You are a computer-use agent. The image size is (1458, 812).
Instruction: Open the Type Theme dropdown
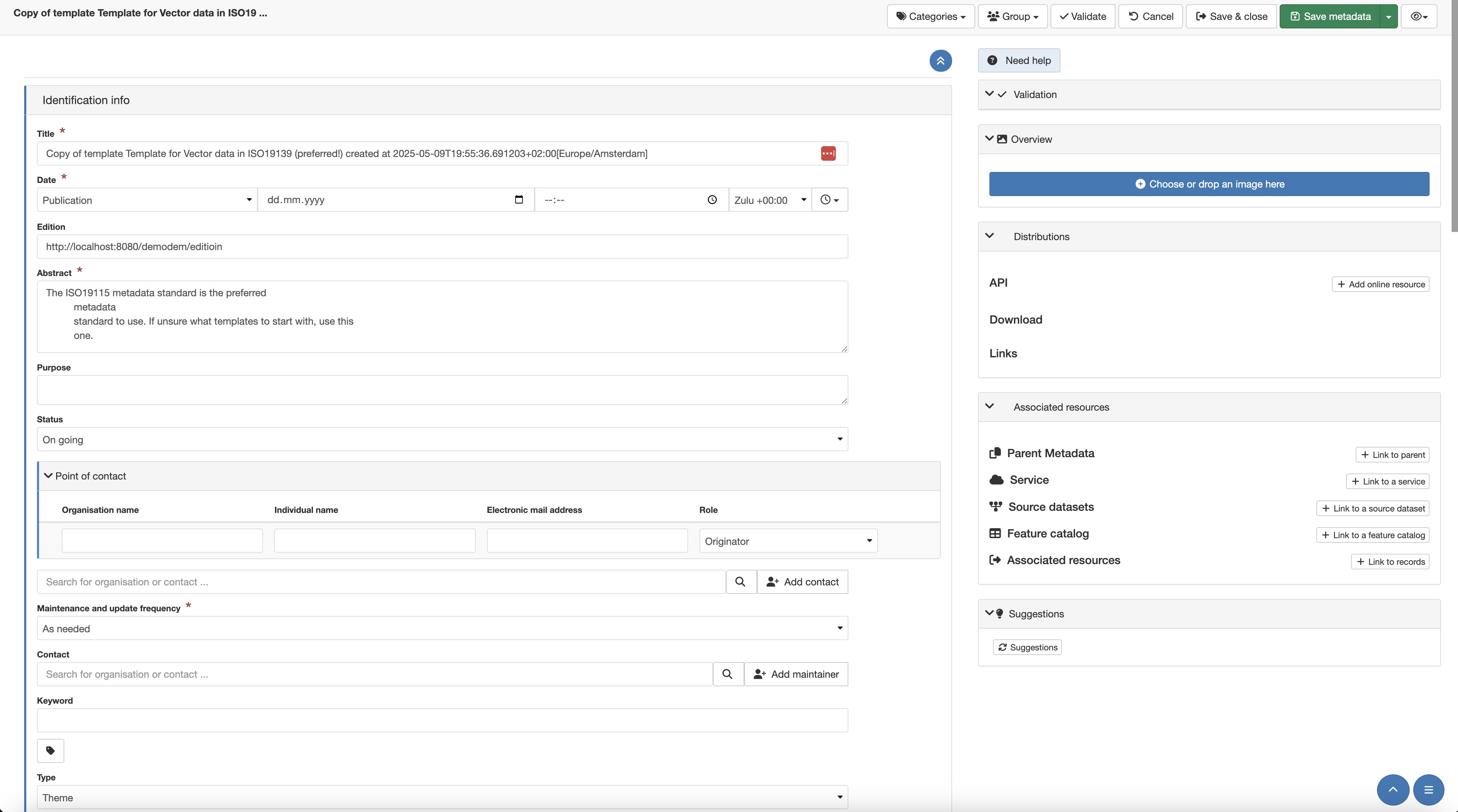442,797
